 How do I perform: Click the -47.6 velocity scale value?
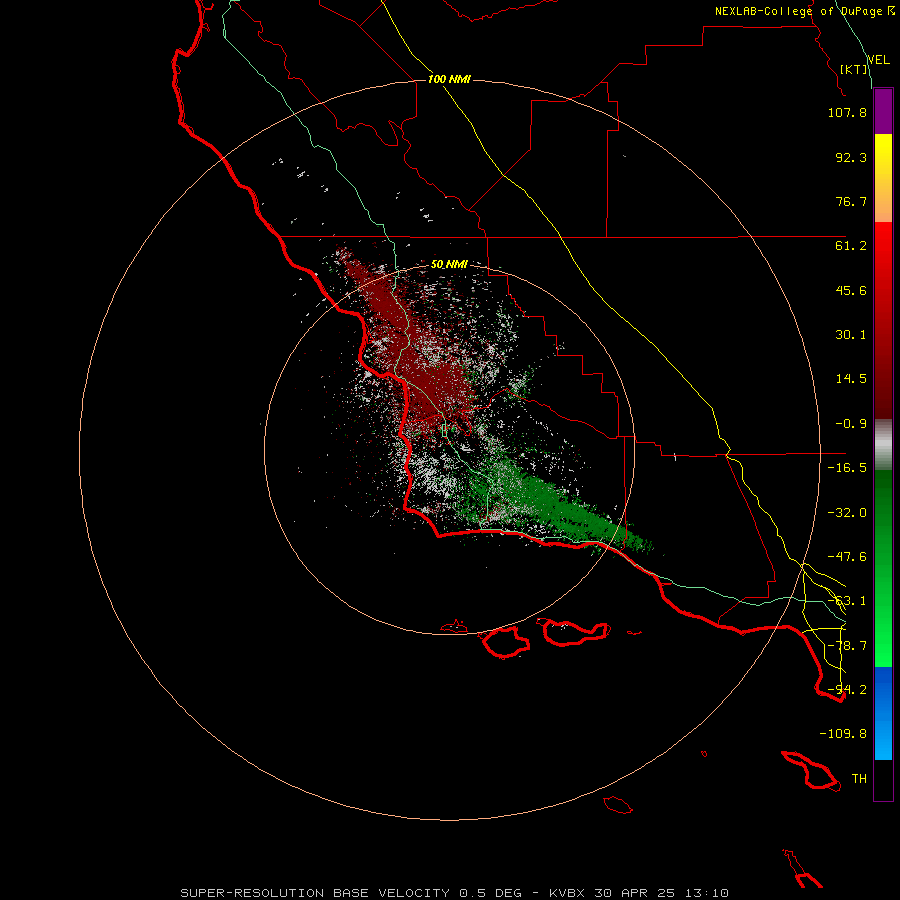coord(847,557)
